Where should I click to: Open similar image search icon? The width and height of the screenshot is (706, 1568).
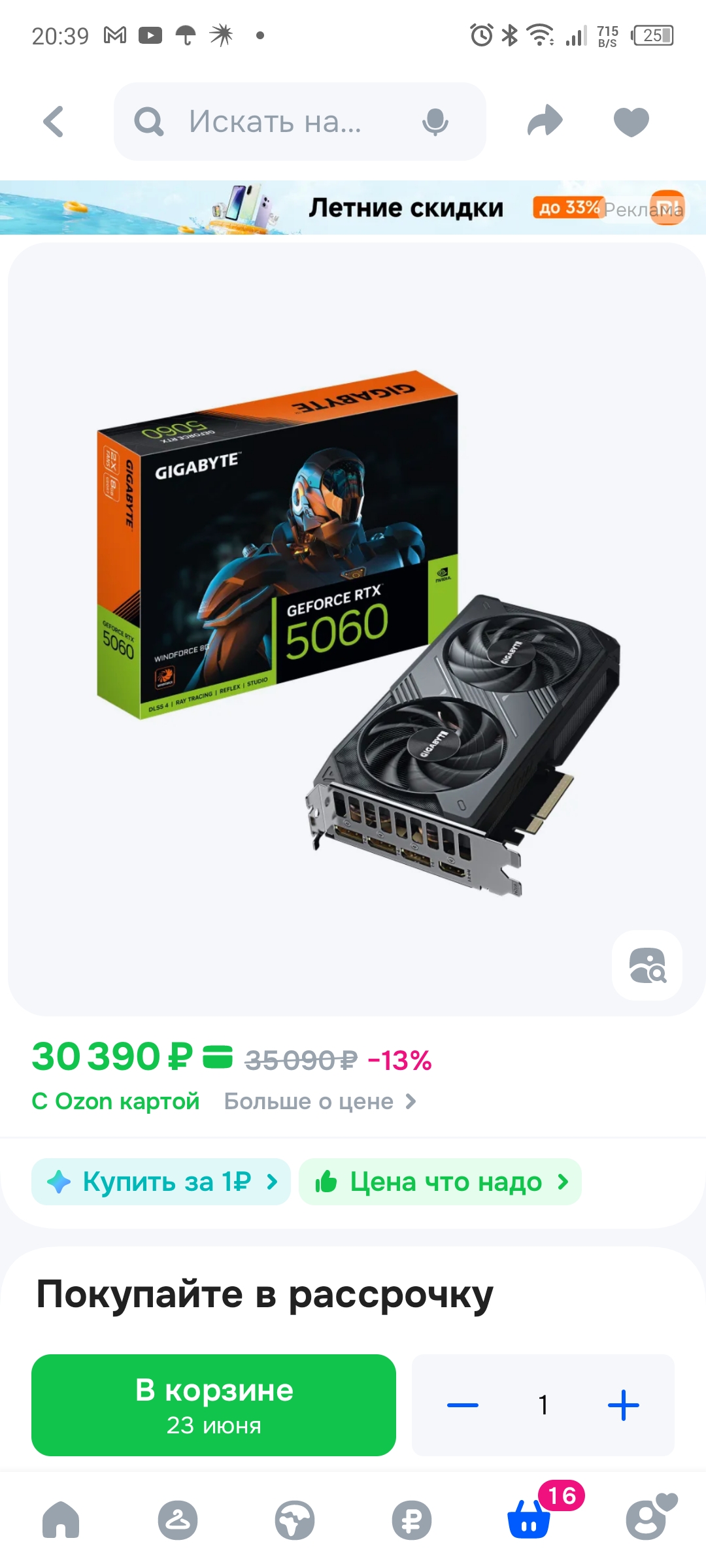point(647,965)
